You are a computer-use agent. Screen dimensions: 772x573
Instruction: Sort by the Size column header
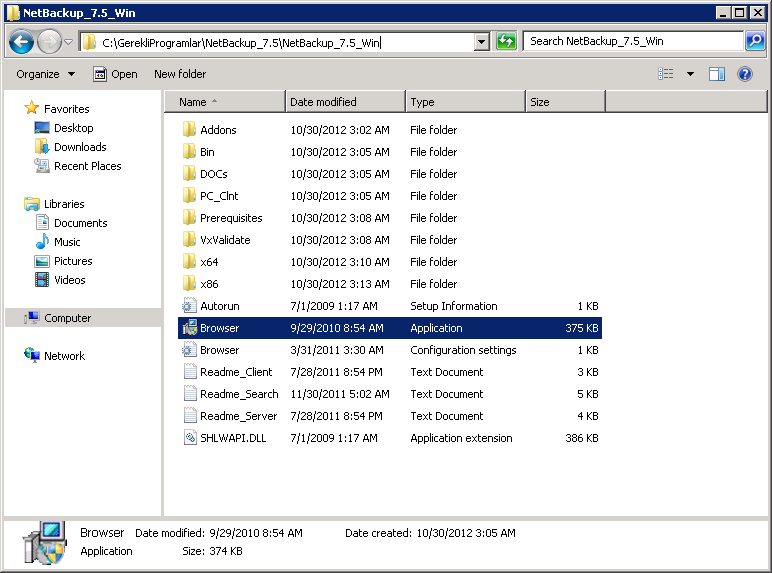566,102
